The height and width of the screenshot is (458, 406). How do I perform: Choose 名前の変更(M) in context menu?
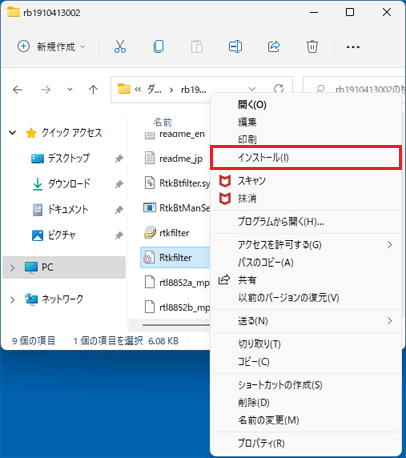[x=306, y=420]
